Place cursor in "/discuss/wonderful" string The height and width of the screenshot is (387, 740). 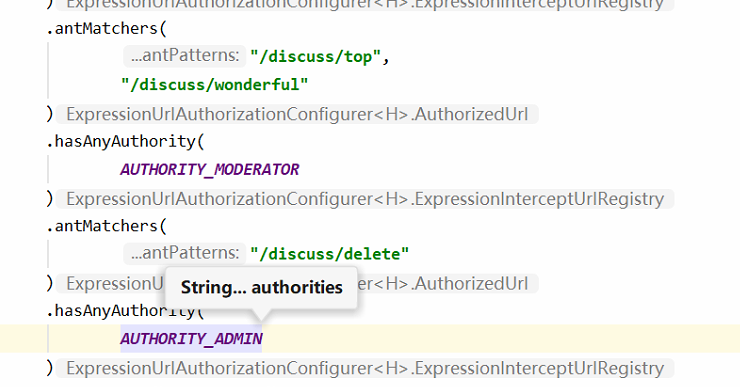214,84
